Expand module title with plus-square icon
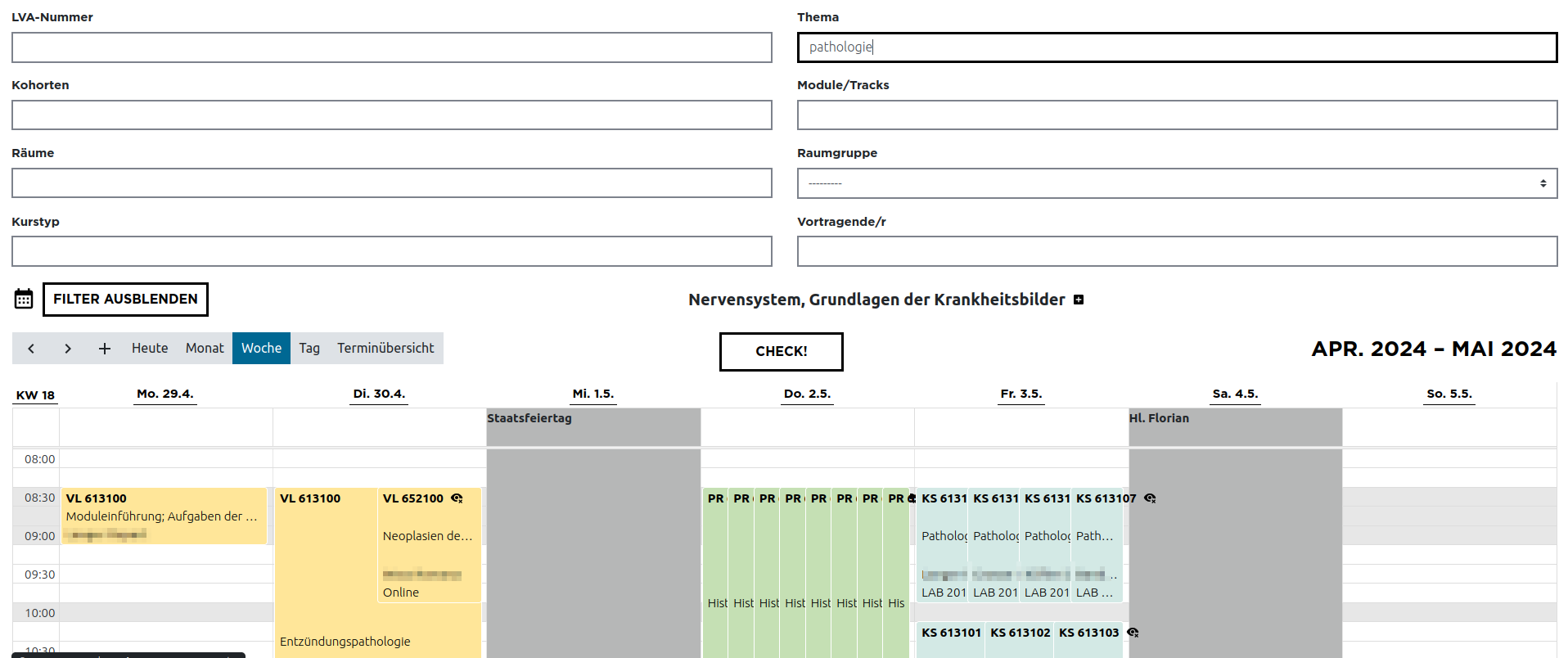The height and width of the screenshot is (658, 1568). (1079, 300)
